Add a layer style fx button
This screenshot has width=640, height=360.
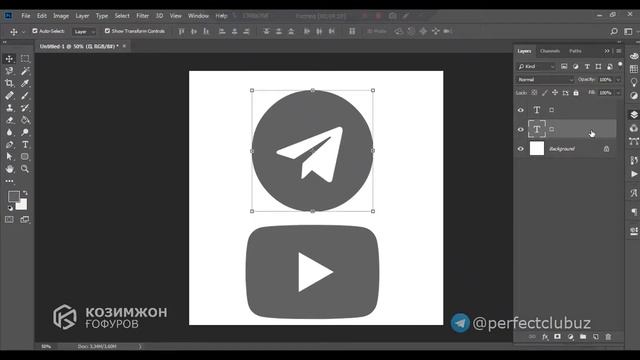pos(545,337)
